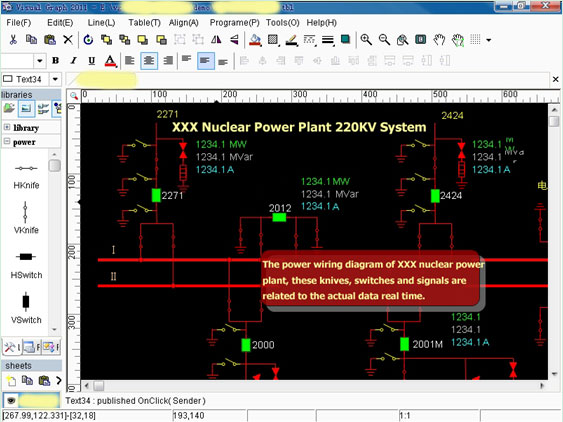563x422 pixels.
Task: Click the Cut scissors icon
Action: pos(13,40)
